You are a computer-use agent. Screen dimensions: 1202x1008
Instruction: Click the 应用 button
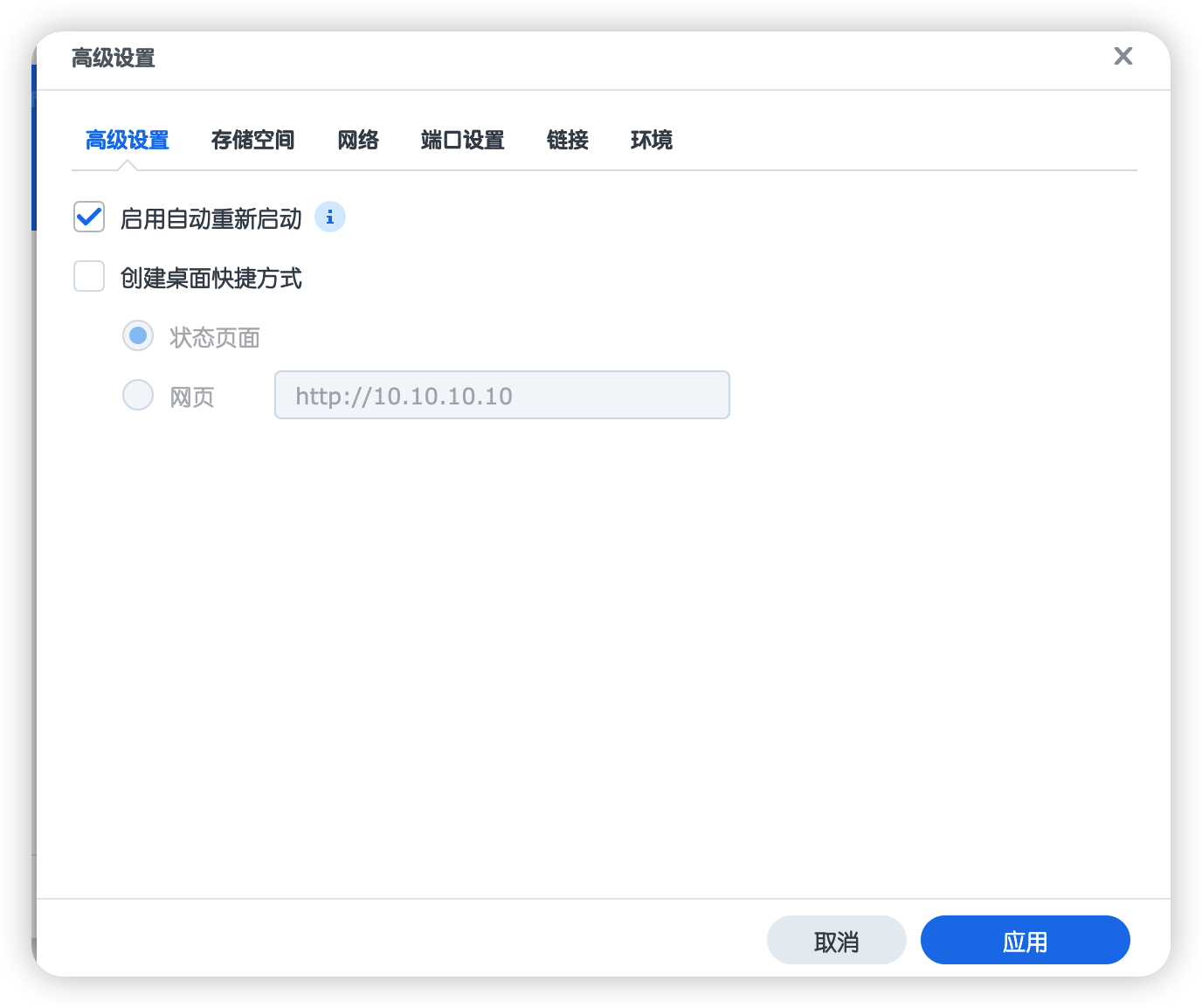pyautogui.click(x=1026, y=941)
